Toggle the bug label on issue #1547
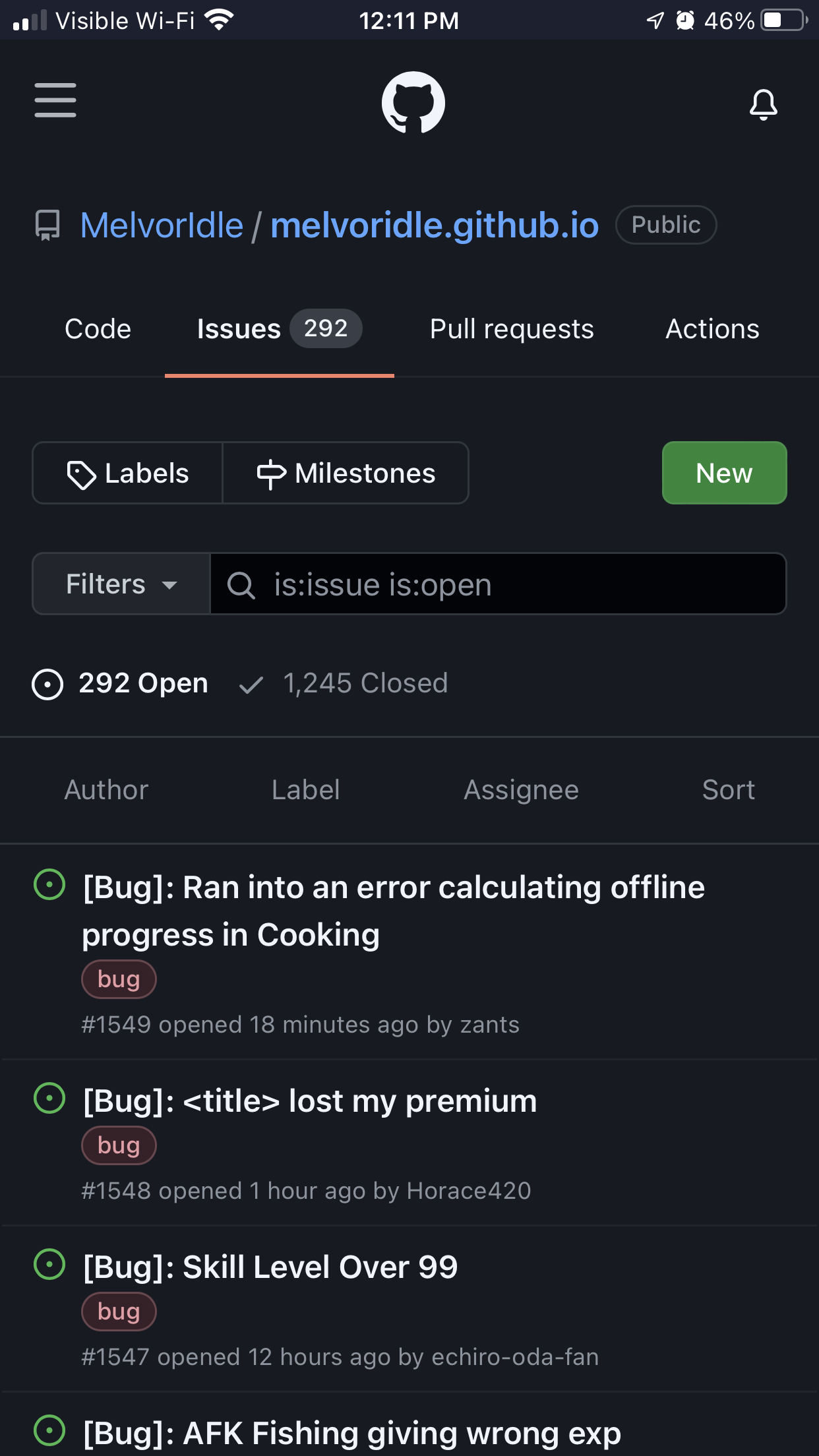This screenshot has width=819, height=1456. click(119, 1311)
